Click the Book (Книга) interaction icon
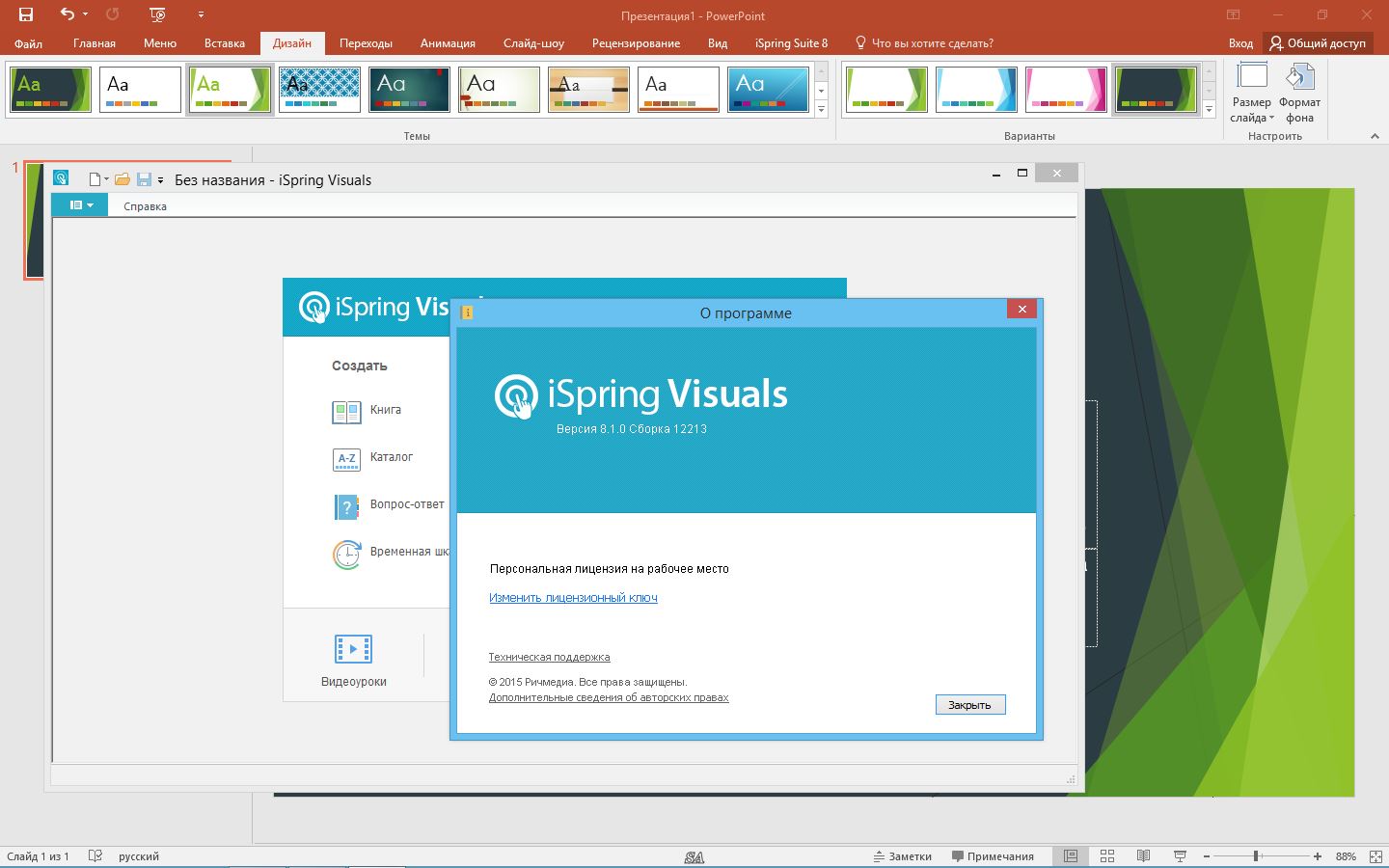This screenshot has height=868, width=1389. [x=346, y=412]
